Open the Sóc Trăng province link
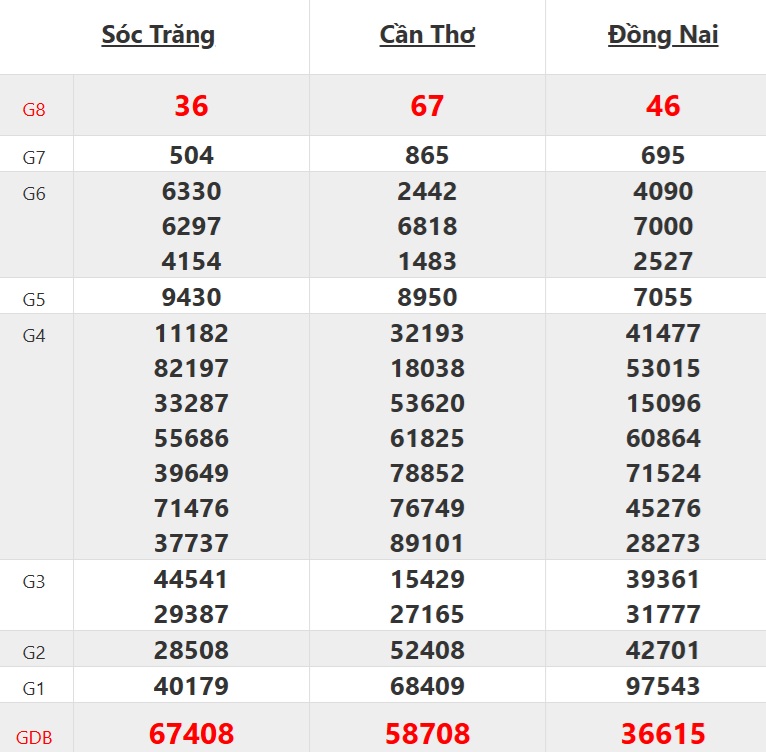Image resolution: width=766 pixels, height=752 pixels. pos(158,35)
